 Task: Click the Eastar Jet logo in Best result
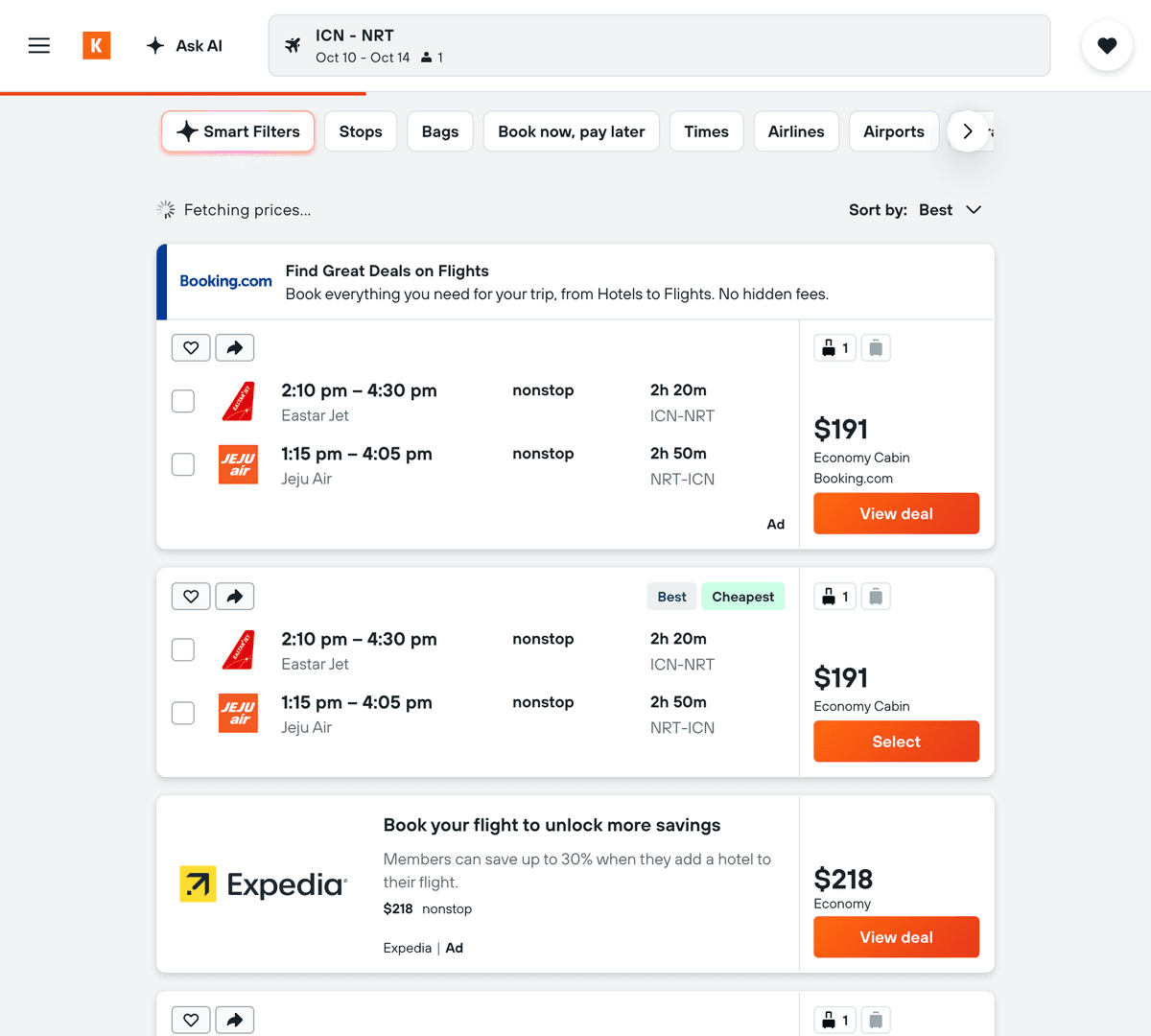pyautogui.click(x=238, y=650)
